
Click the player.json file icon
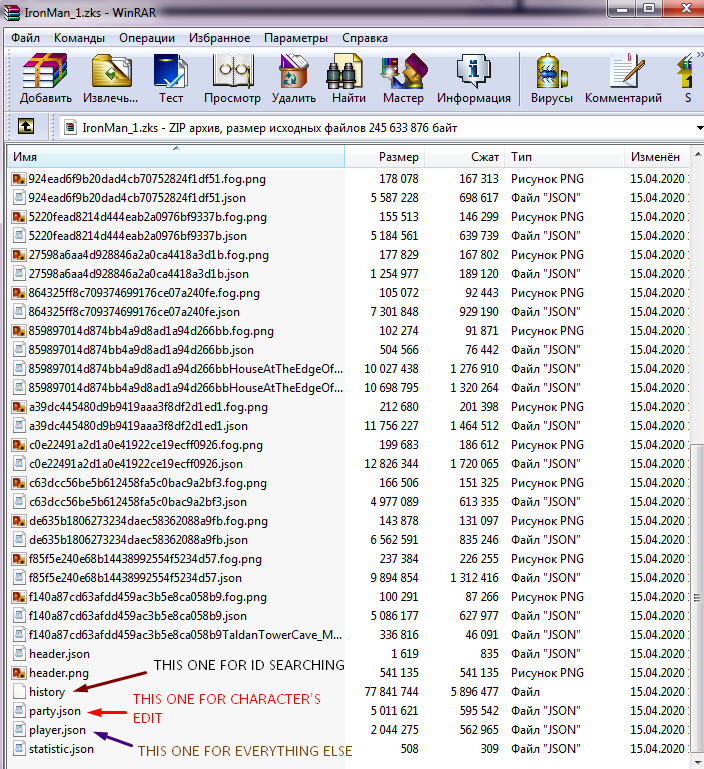click(19, 730)
